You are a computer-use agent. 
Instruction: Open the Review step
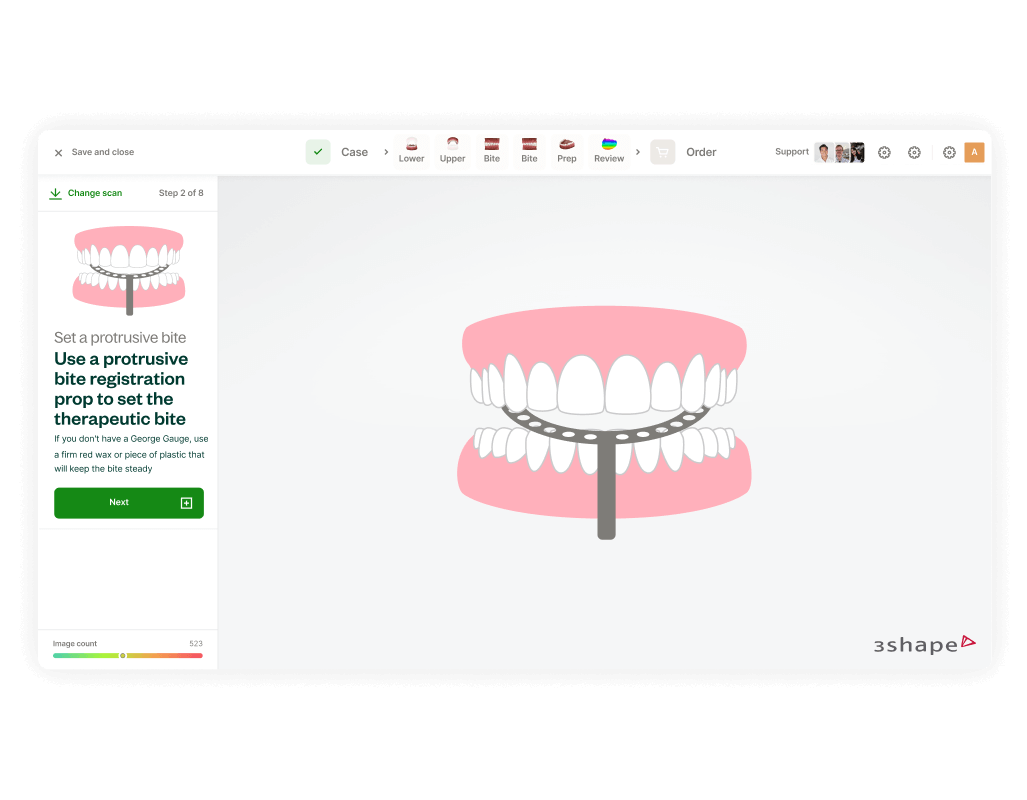(609, 151)
